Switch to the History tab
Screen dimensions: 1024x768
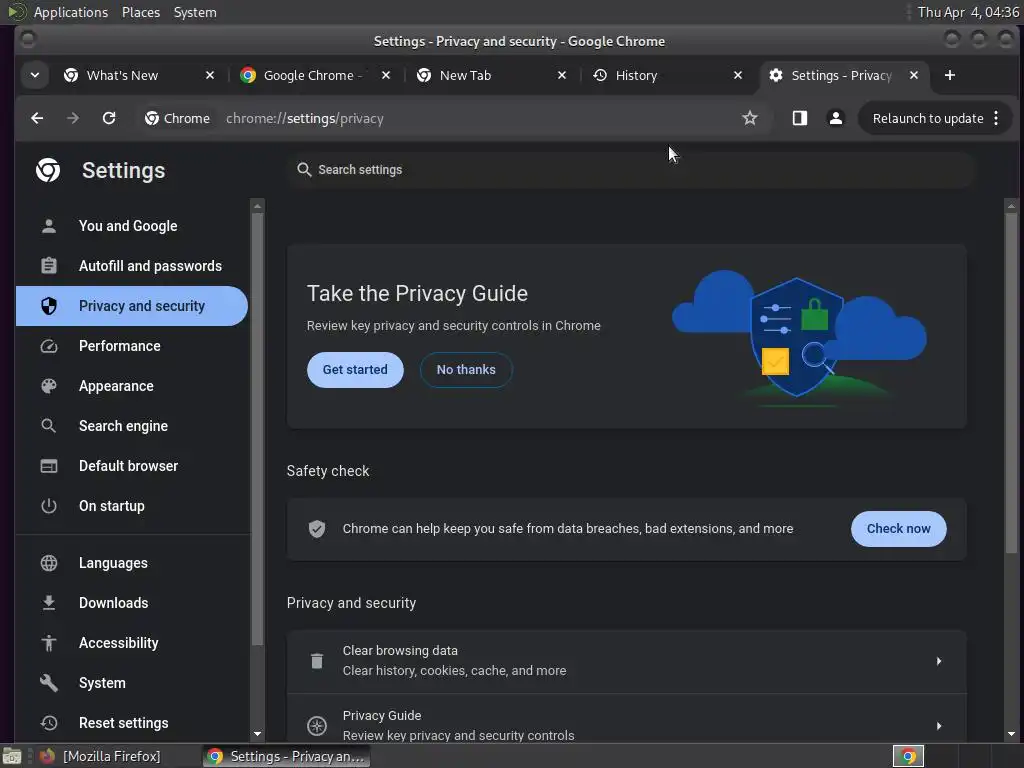click(636, 75)
